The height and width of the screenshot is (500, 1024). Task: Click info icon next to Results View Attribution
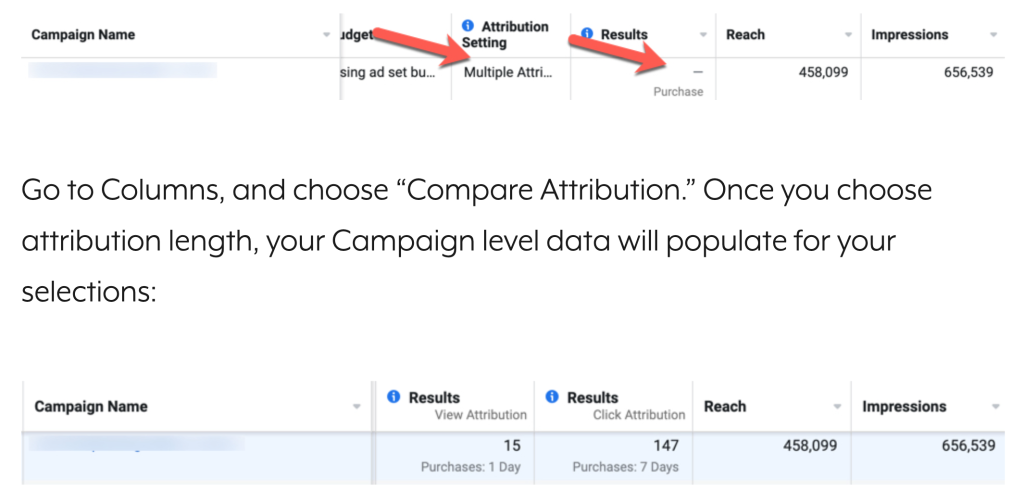point(393,396)
